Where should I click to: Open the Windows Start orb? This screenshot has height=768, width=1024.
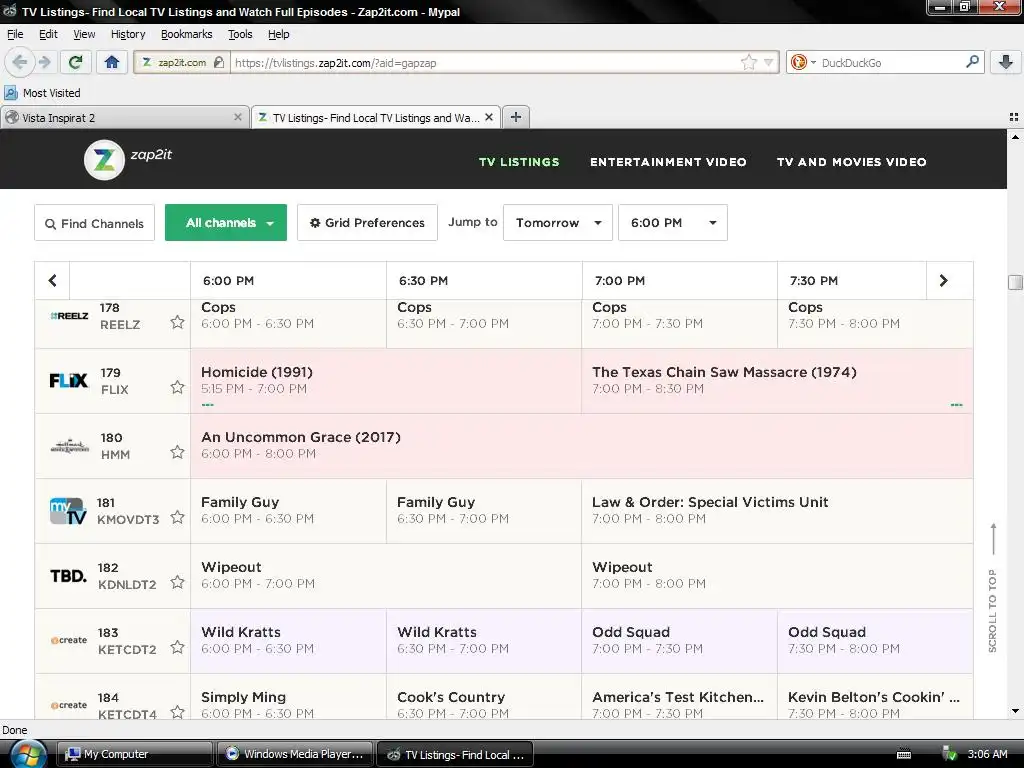click(x=26, y=754)
